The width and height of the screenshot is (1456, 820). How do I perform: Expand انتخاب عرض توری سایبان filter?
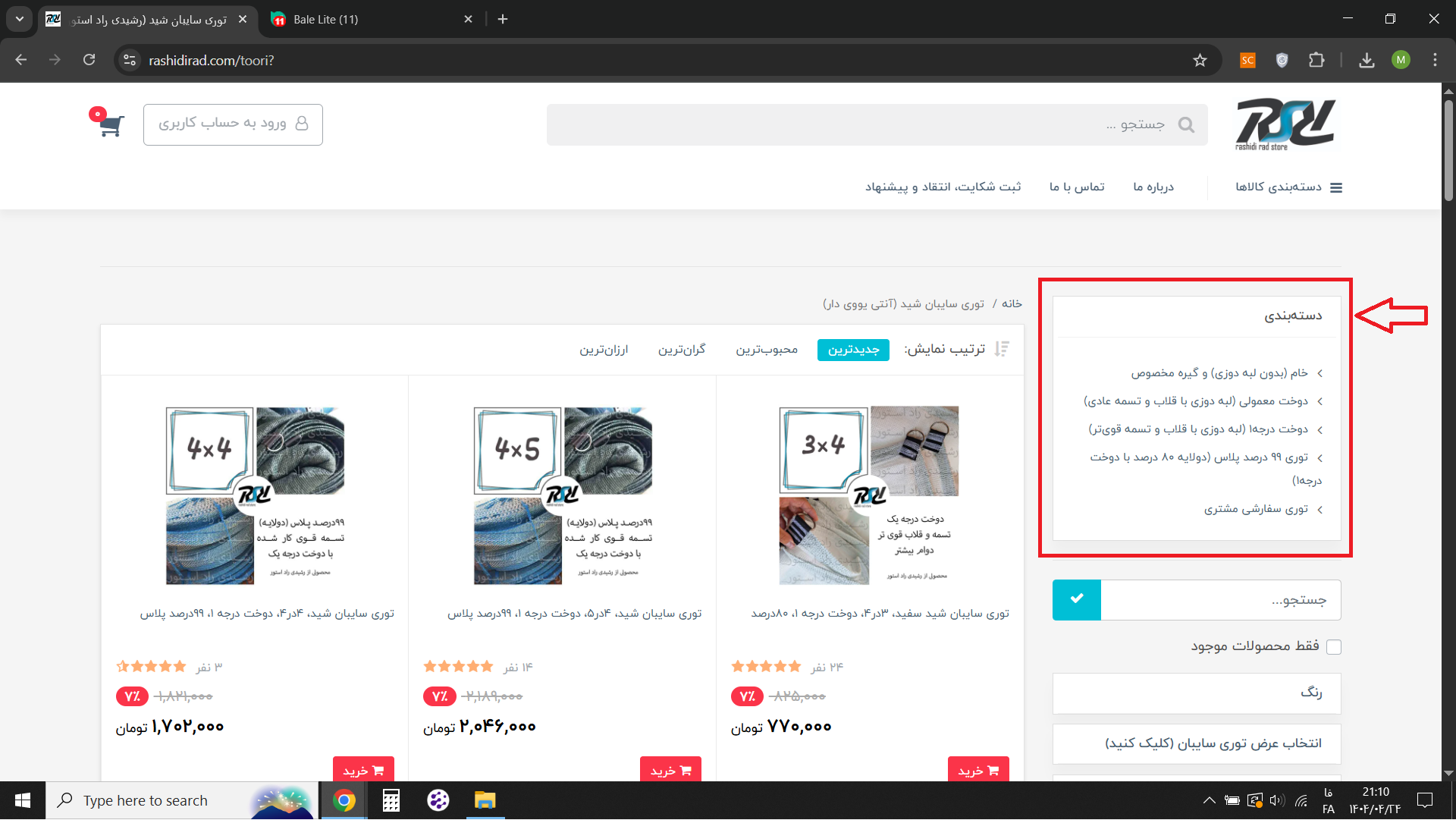[1197, 743]
